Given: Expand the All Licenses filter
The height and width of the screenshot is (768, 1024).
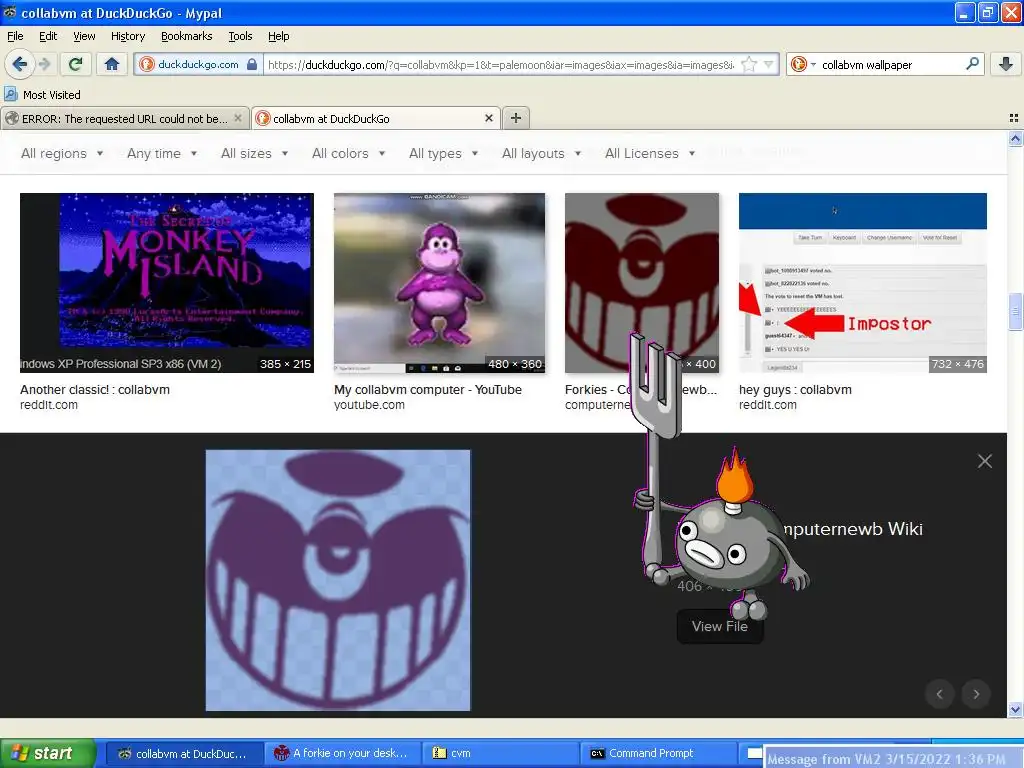Looking at the screenshot, I should pos(650,153).
